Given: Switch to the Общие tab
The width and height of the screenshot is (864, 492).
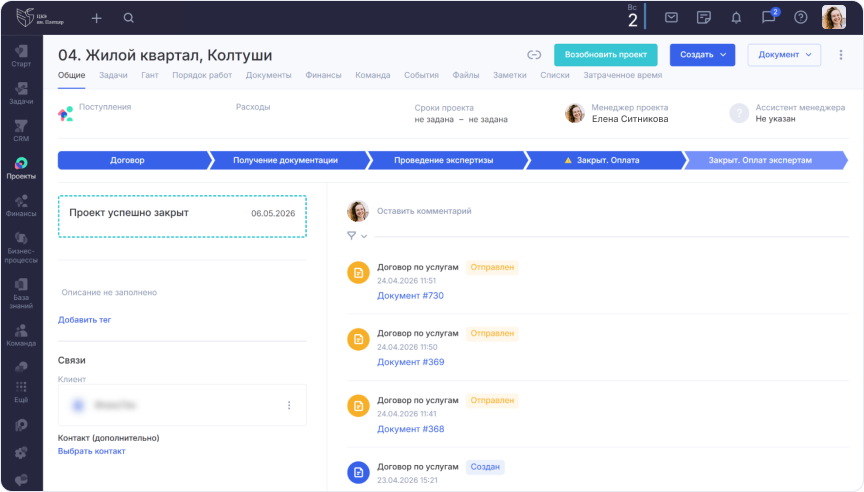Looking at the screenshot, I should point(72,75).
